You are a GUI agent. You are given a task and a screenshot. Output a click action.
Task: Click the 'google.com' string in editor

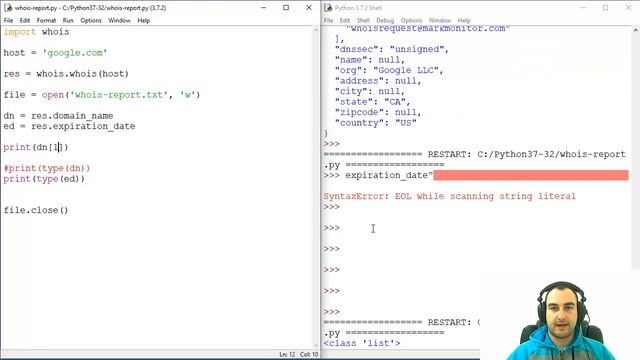[x=74, y=53]
